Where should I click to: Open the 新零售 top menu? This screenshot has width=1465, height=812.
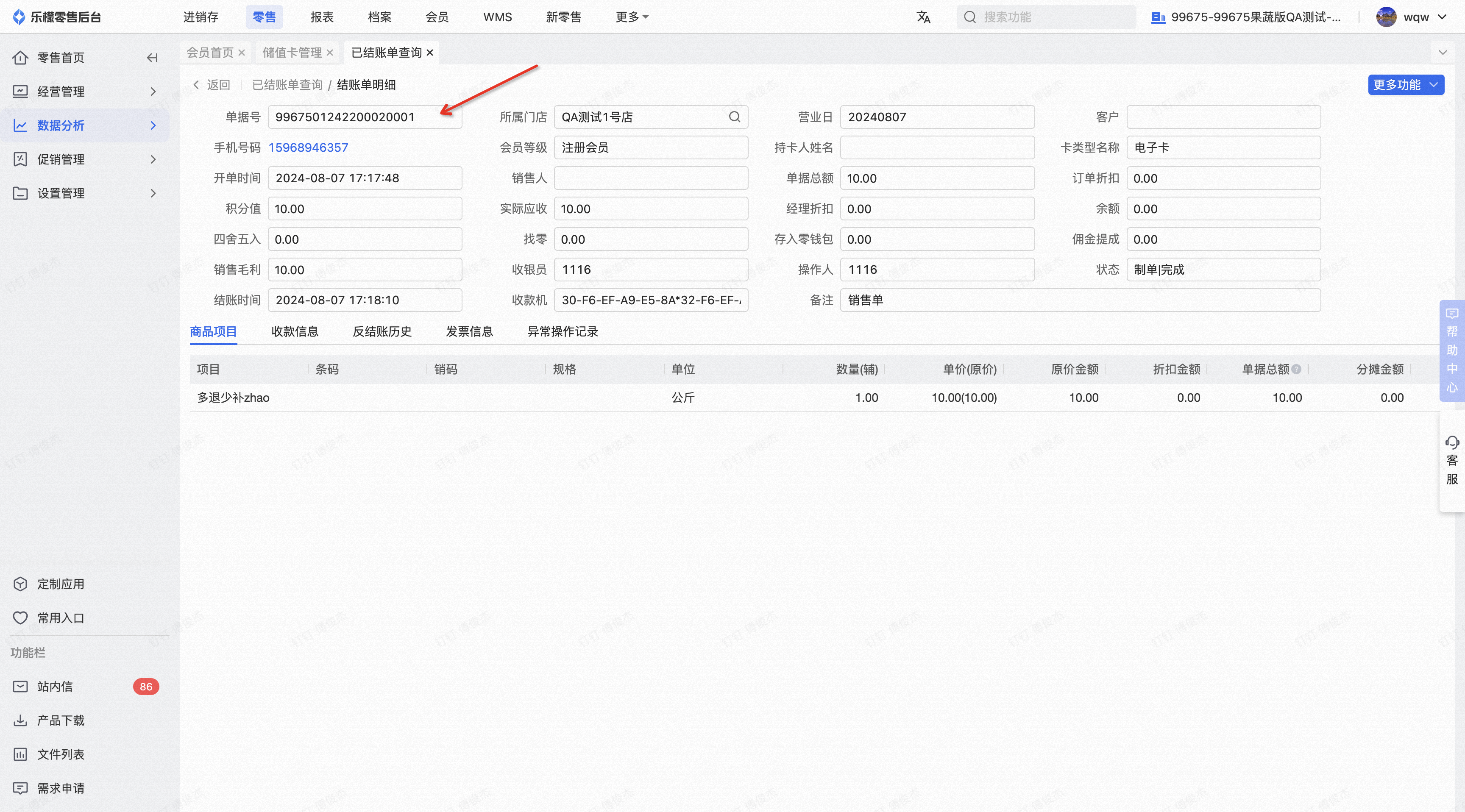(x=563, y=17)
